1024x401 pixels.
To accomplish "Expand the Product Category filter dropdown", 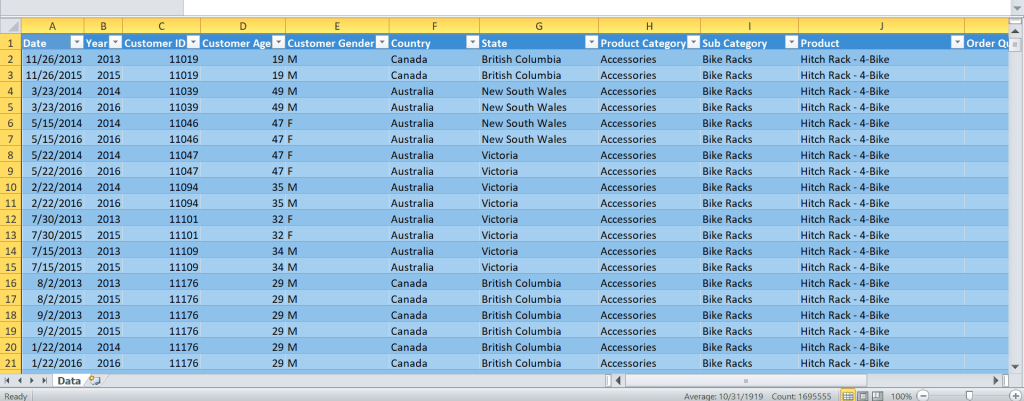I will coord(692,43).
